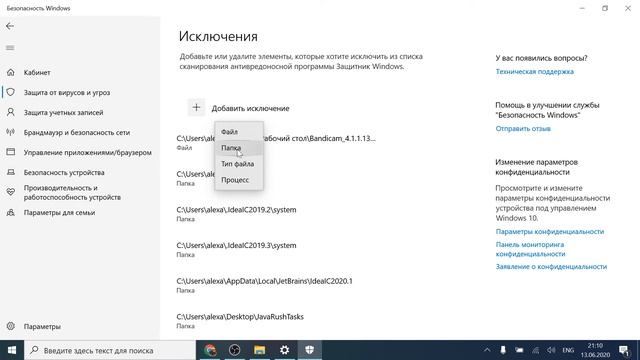The height and width of the screenshot is (360, 640).
Task: Click the taskbar search box
Action: click(x=110, y=350)
